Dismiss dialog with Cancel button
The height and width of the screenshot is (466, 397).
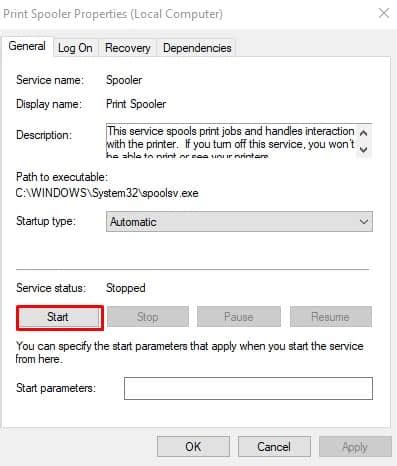[x=274, y=447]
